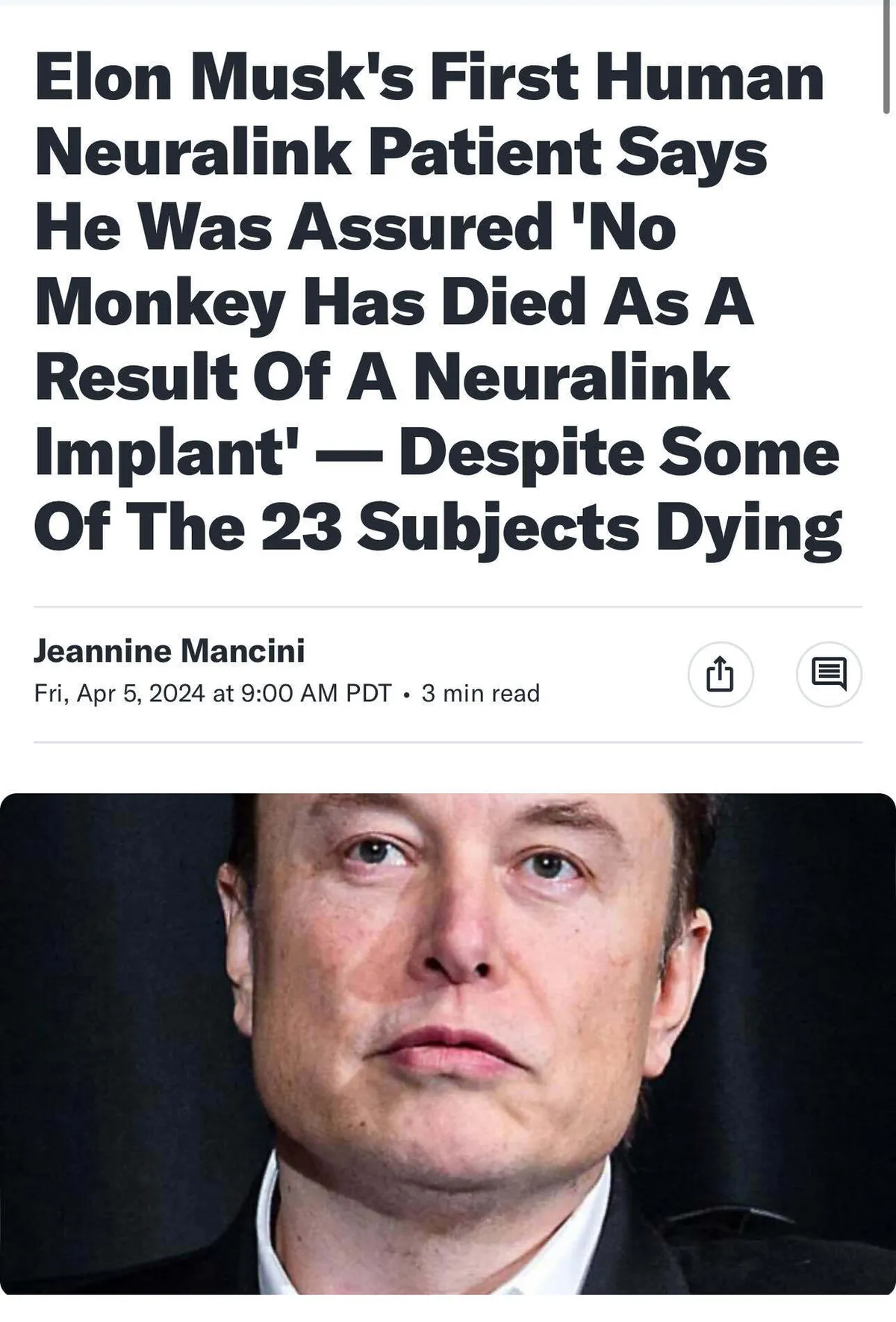Click the words "First Human" in headline

click(x=626, y=78)
